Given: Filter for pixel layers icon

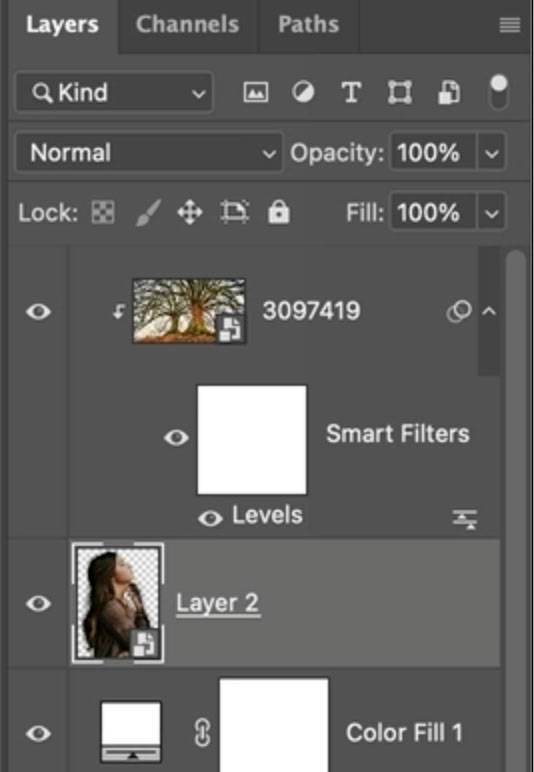Looking at the screenshot, I should [x=256, y=92].
